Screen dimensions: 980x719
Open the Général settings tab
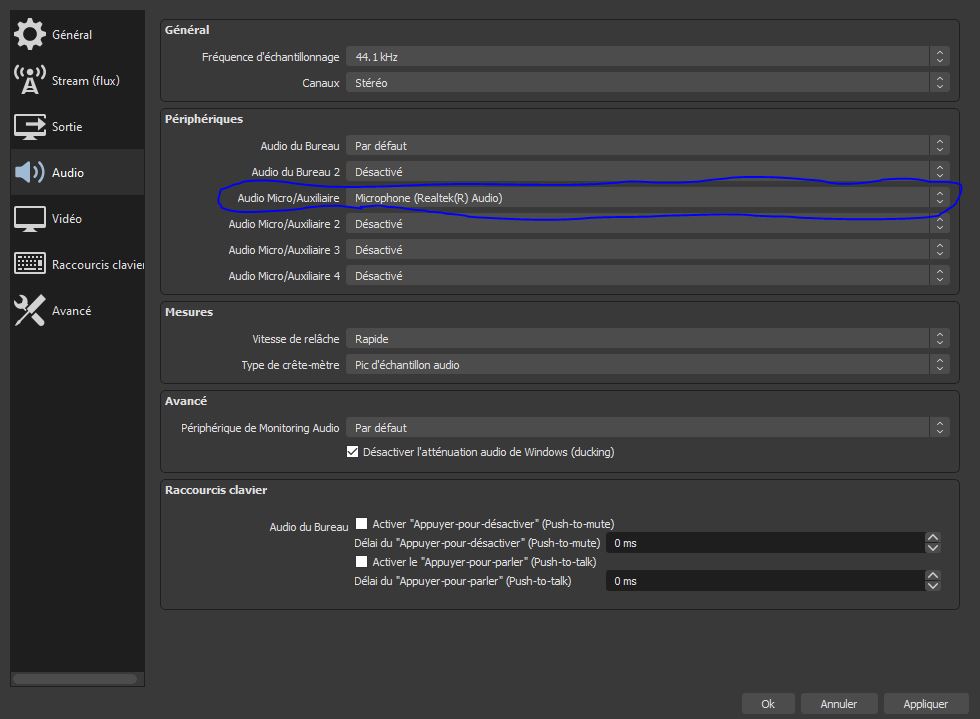pos(78,34)
